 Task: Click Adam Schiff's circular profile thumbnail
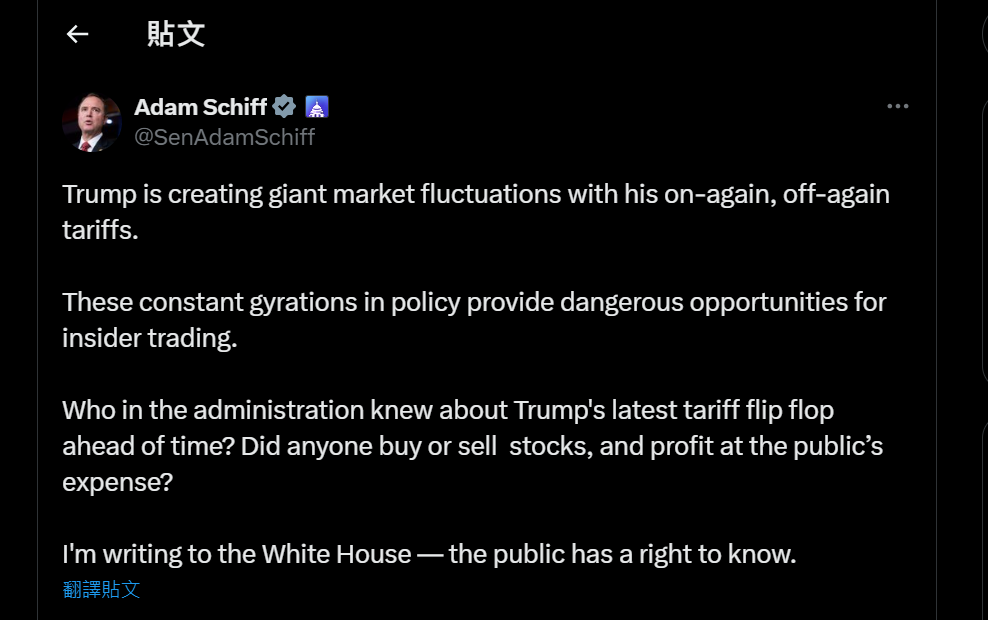[x=91, y=120]
